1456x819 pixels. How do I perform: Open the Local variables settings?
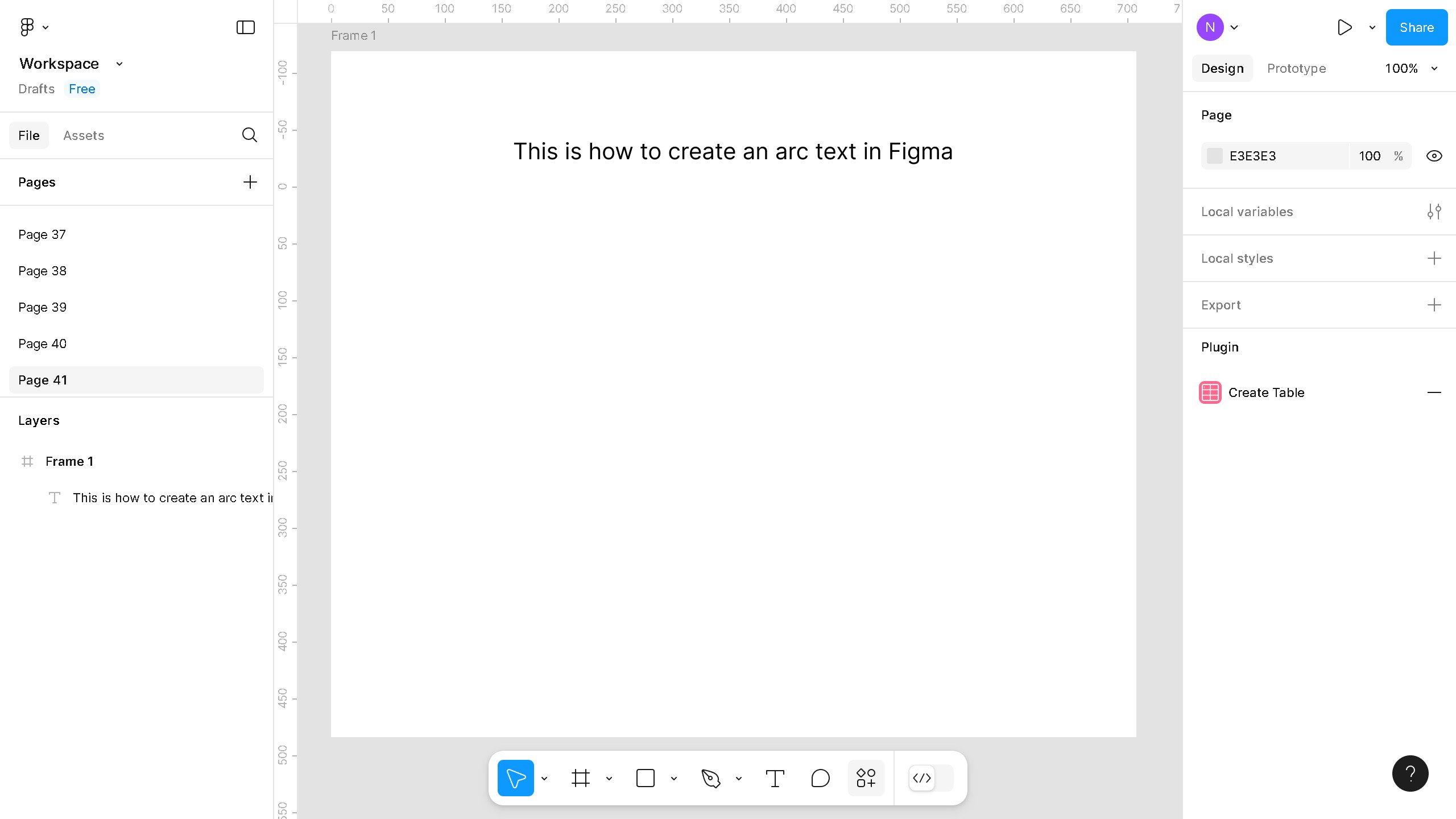(1434, 211)
